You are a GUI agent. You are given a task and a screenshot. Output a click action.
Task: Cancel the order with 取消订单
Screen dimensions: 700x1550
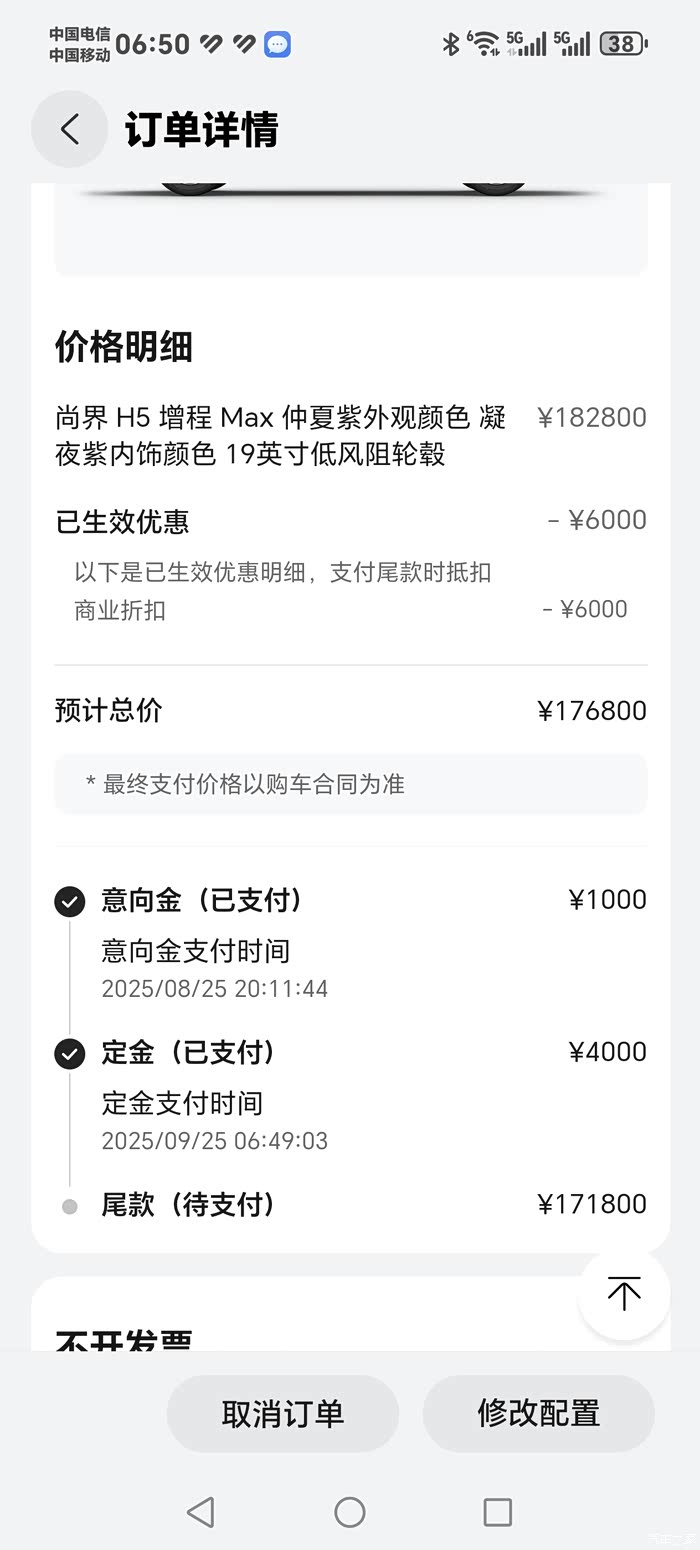283,1413
